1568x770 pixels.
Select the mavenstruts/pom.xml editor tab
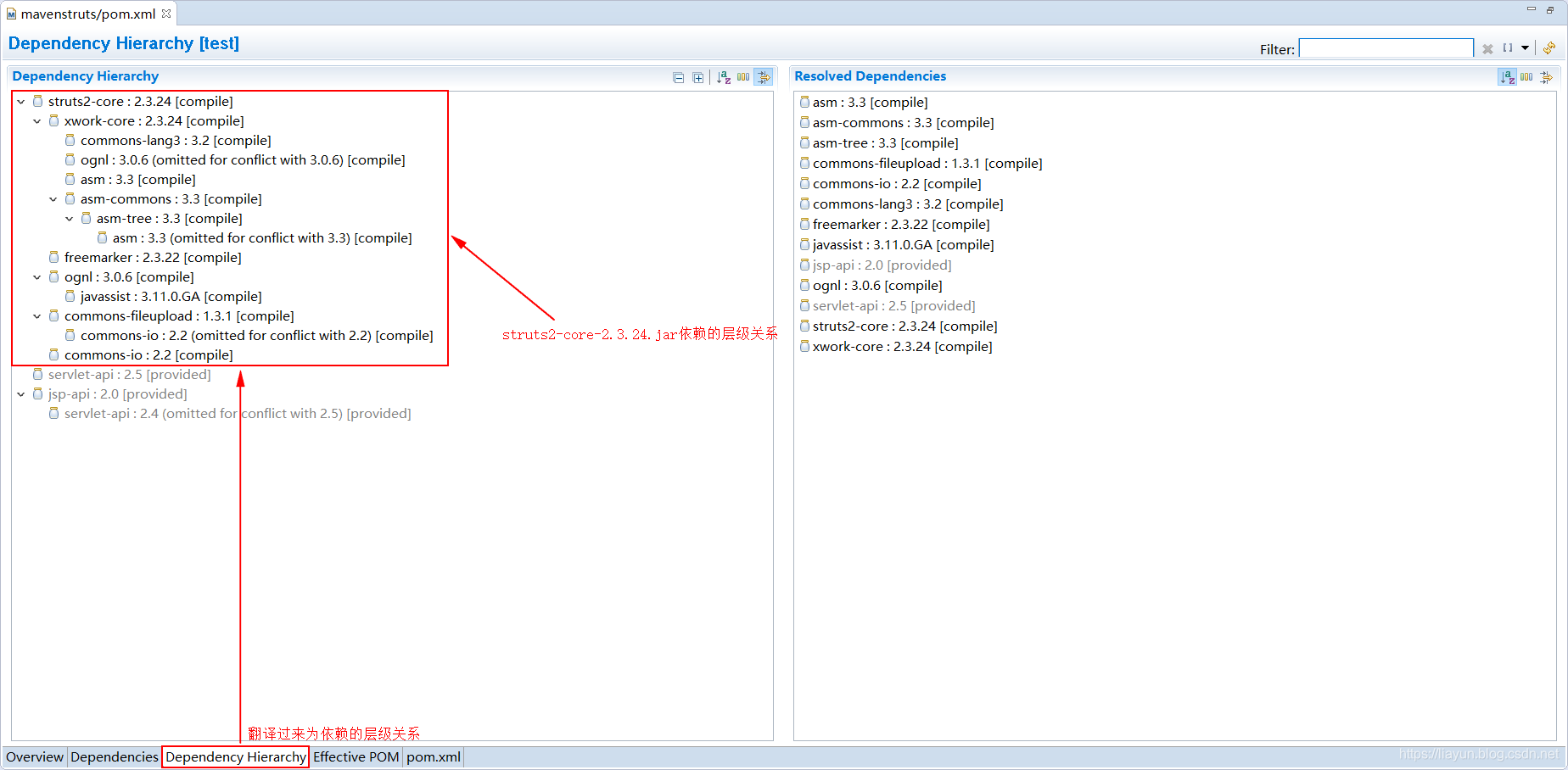click(87, 14)
